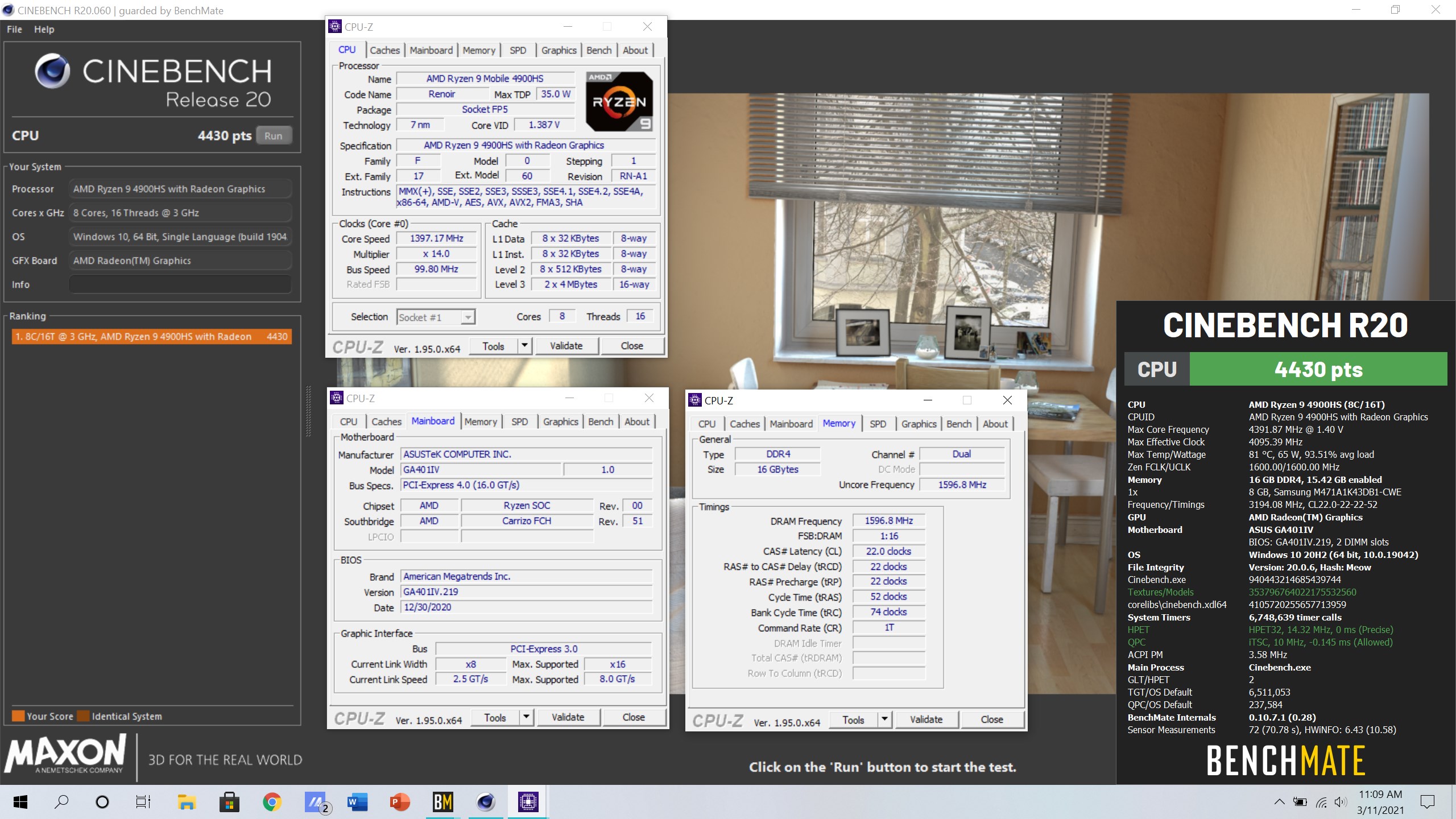Click Textures/Models hash line in BenchMate
Screen dimensions: 1456x819
point(1242,592)
